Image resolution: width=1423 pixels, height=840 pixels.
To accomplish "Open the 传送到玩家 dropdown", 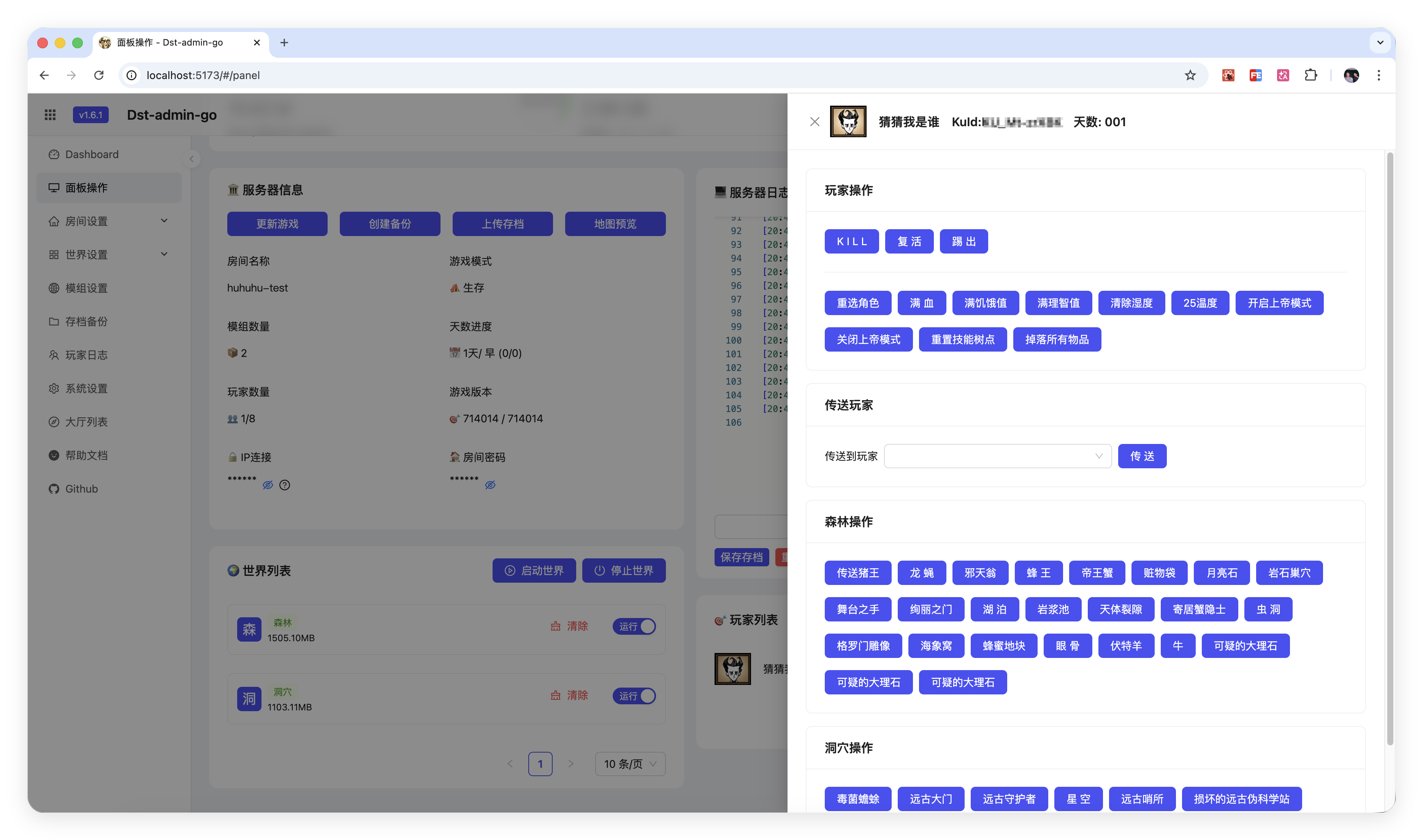I will click(x=997, y=456).
